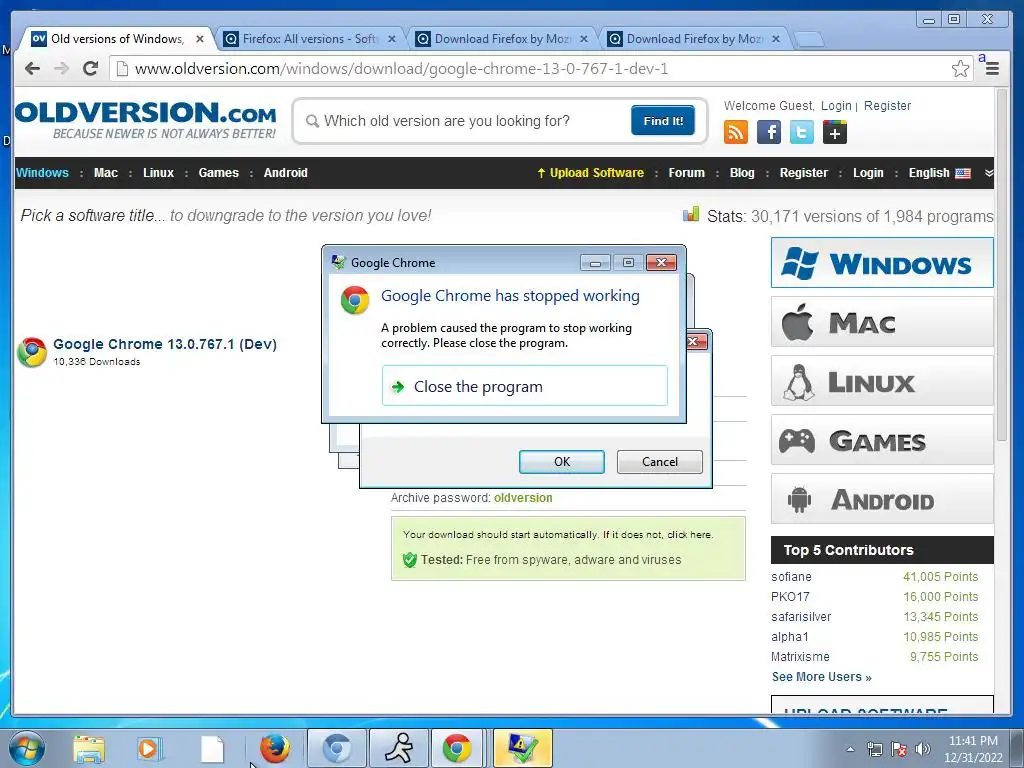The height and width of the screenshot is (768, 1024).
Task: Click Cancel in the background dialog
Action: (660, 462)
